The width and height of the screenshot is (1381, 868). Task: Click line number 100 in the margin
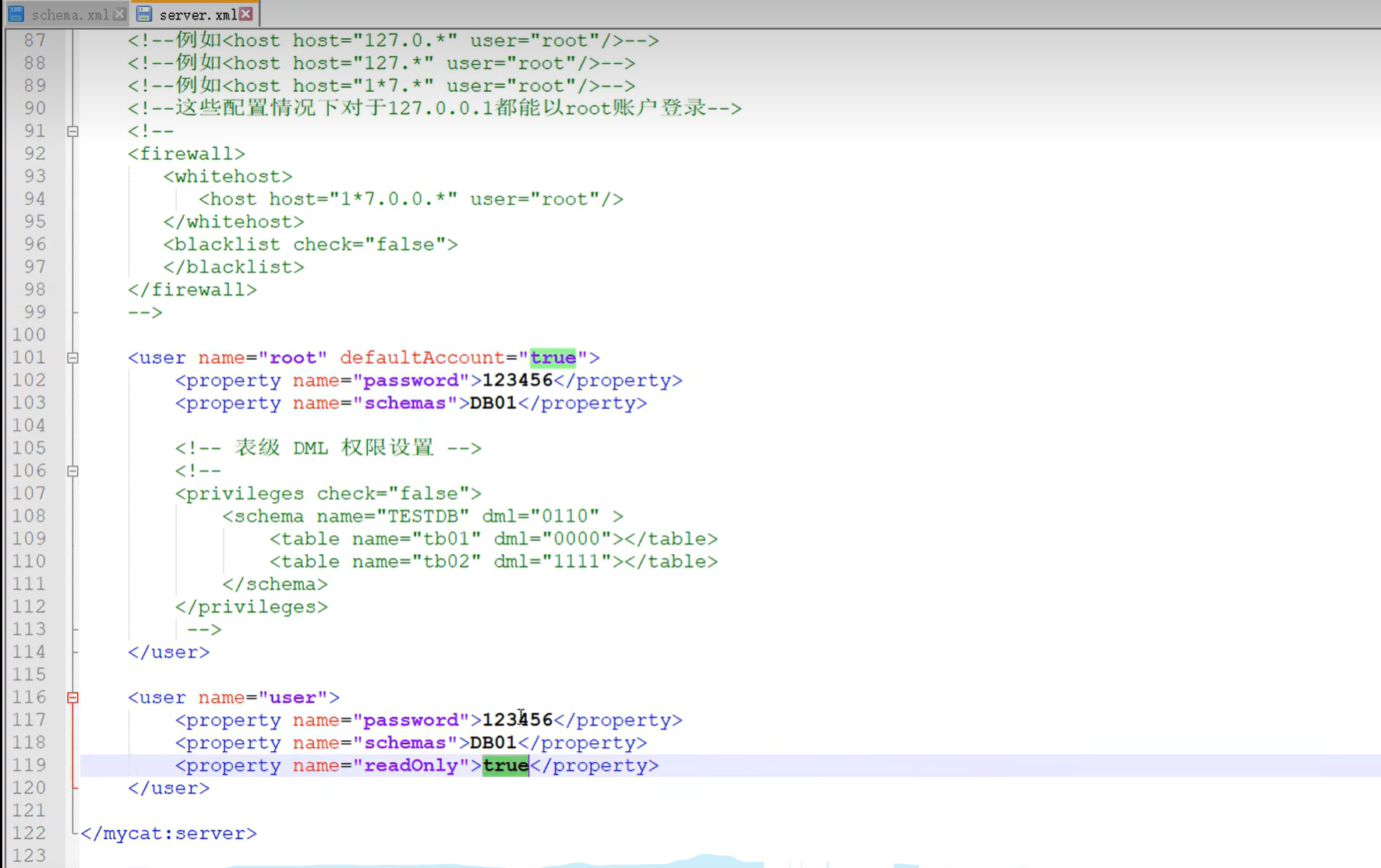coord(29,335)
